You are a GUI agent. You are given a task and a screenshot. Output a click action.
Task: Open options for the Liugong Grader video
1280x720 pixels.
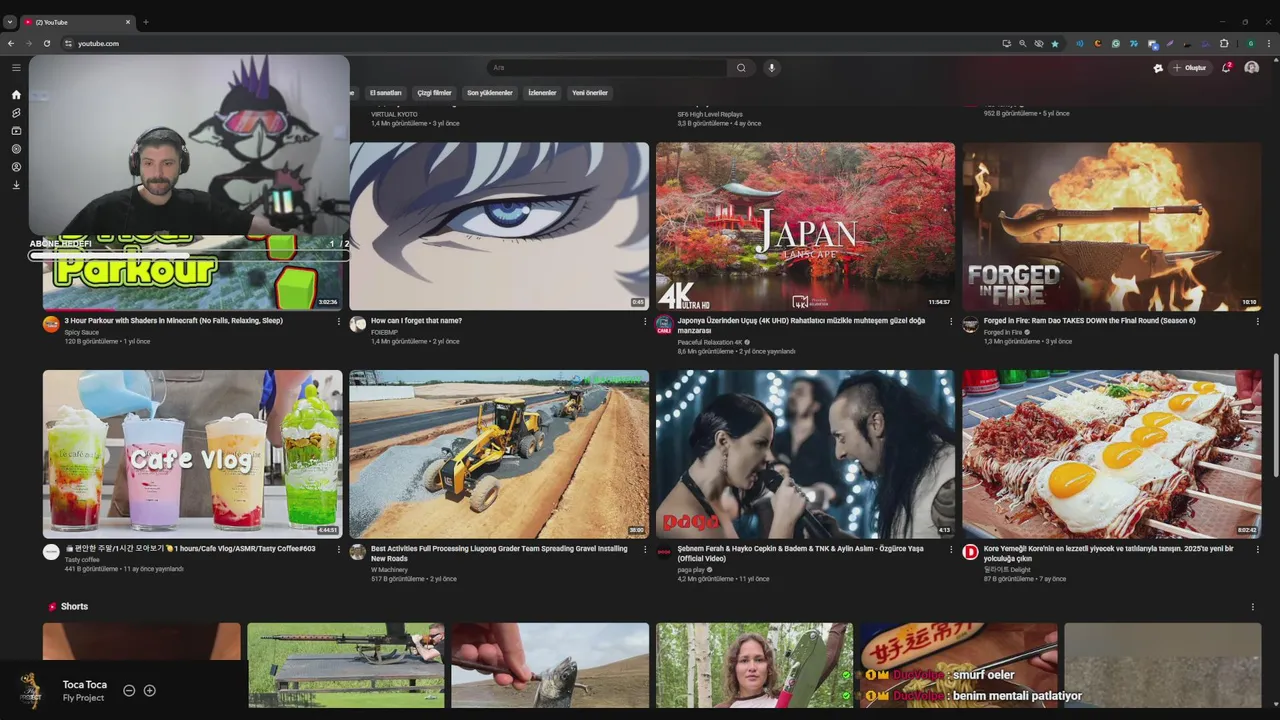coord(644,550)
